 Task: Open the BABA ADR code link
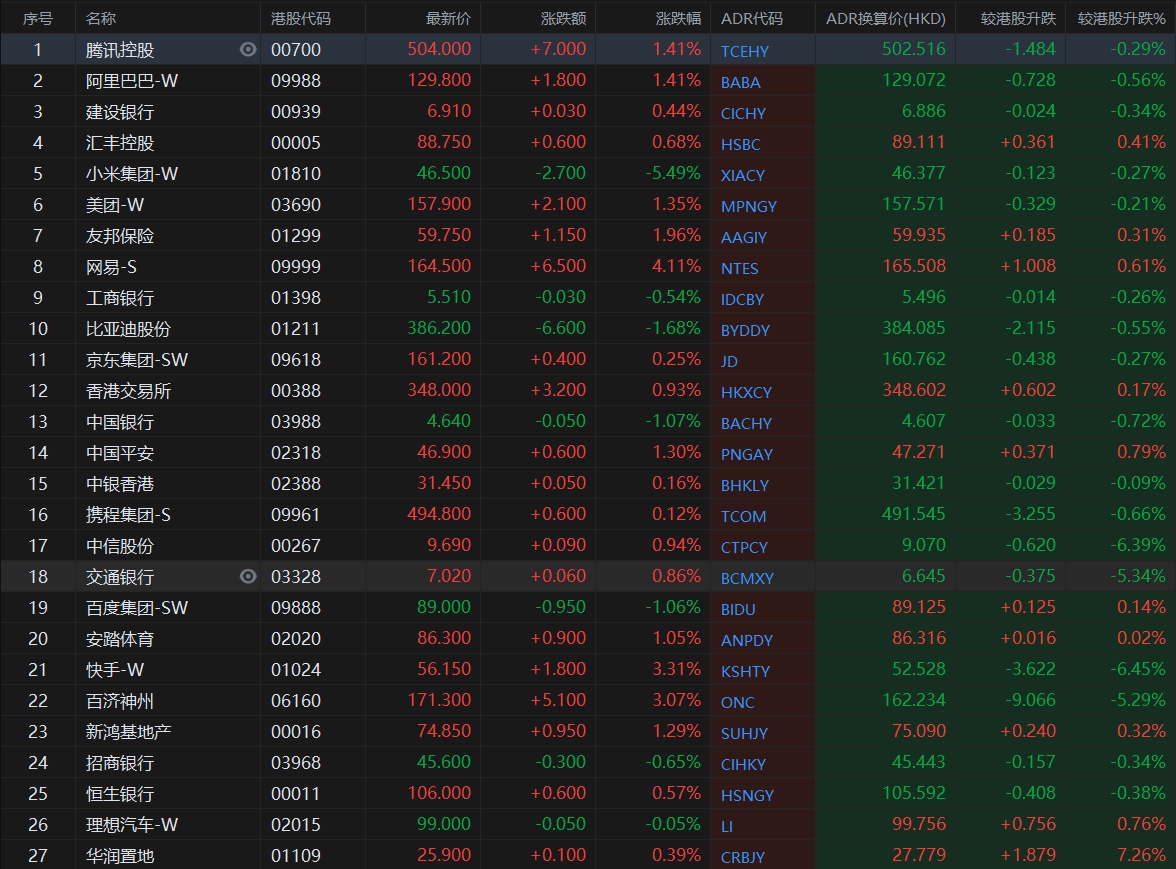741,82
